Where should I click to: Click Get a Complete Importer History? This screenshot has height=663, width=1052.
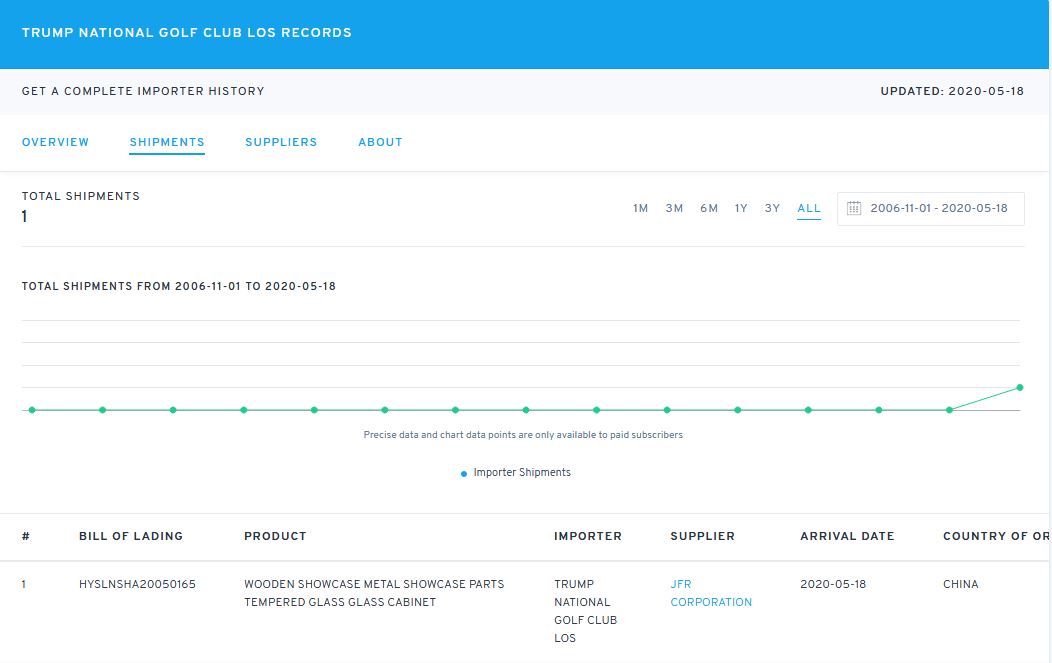point(143,91)
